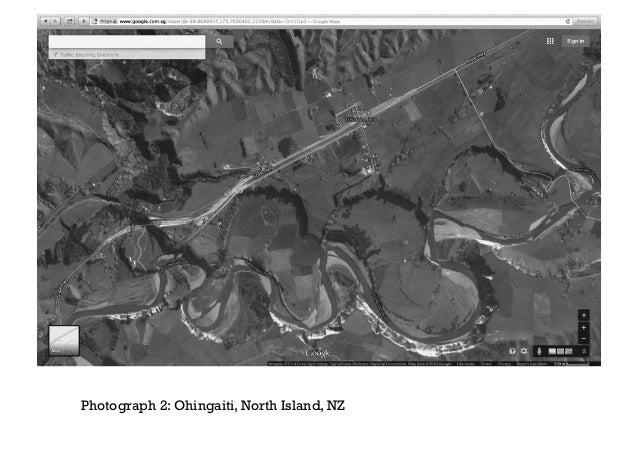This screenshot has height=451, width=638.
Task: Click the Sign in button
Action: (x=575, y=41)
